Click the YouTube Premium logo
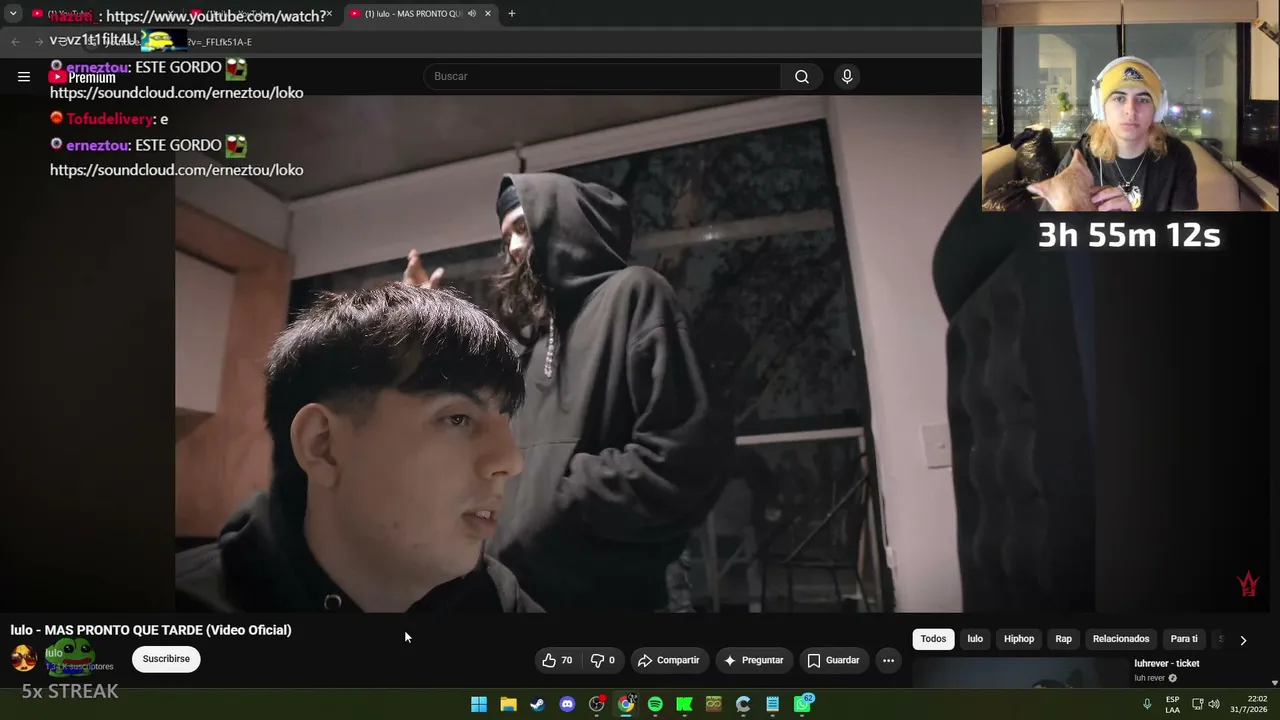The width and height of the screenshot is (1280, 720). (83, 77)
